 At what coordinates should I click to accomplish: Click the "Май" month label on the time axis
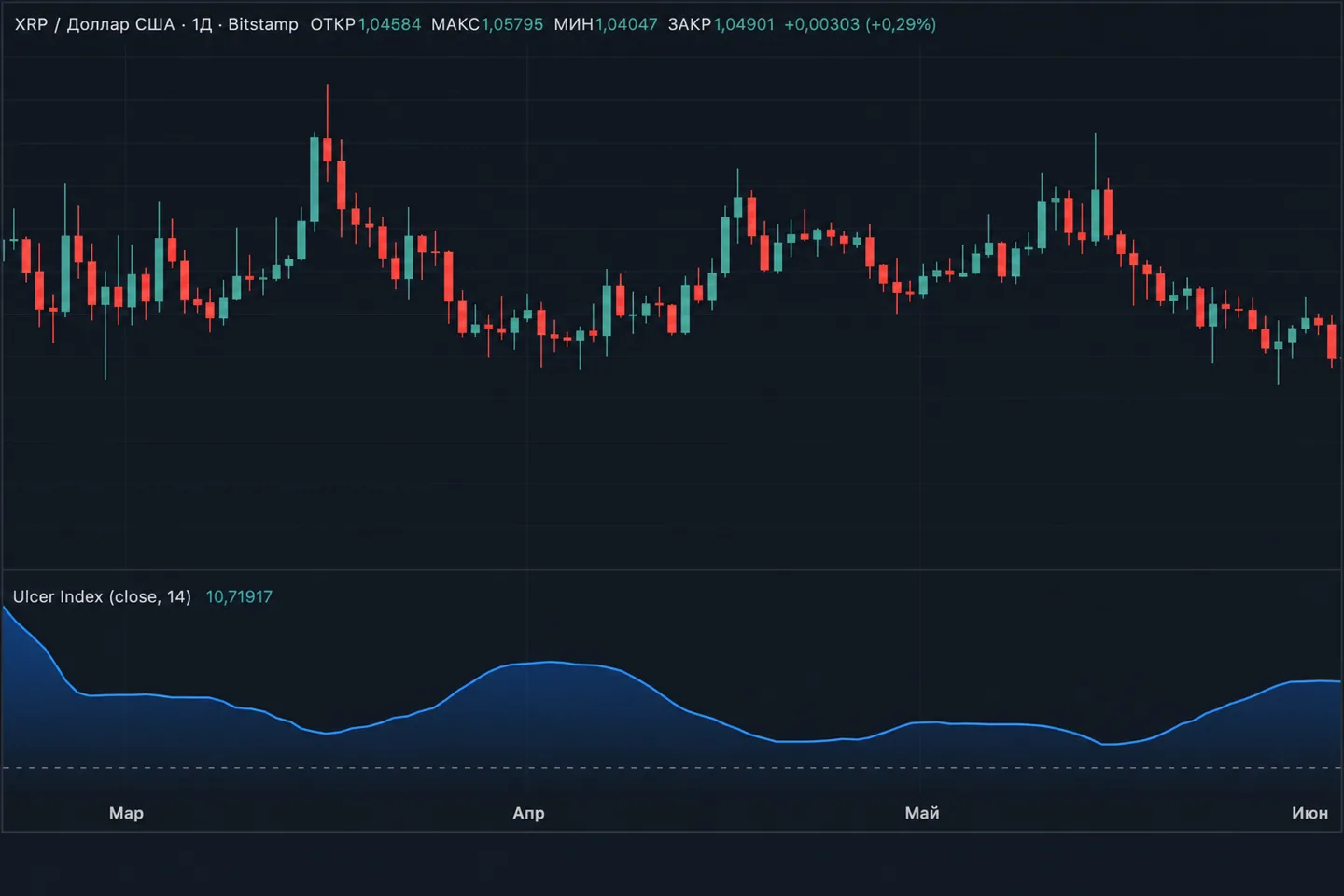pos(922,813)
